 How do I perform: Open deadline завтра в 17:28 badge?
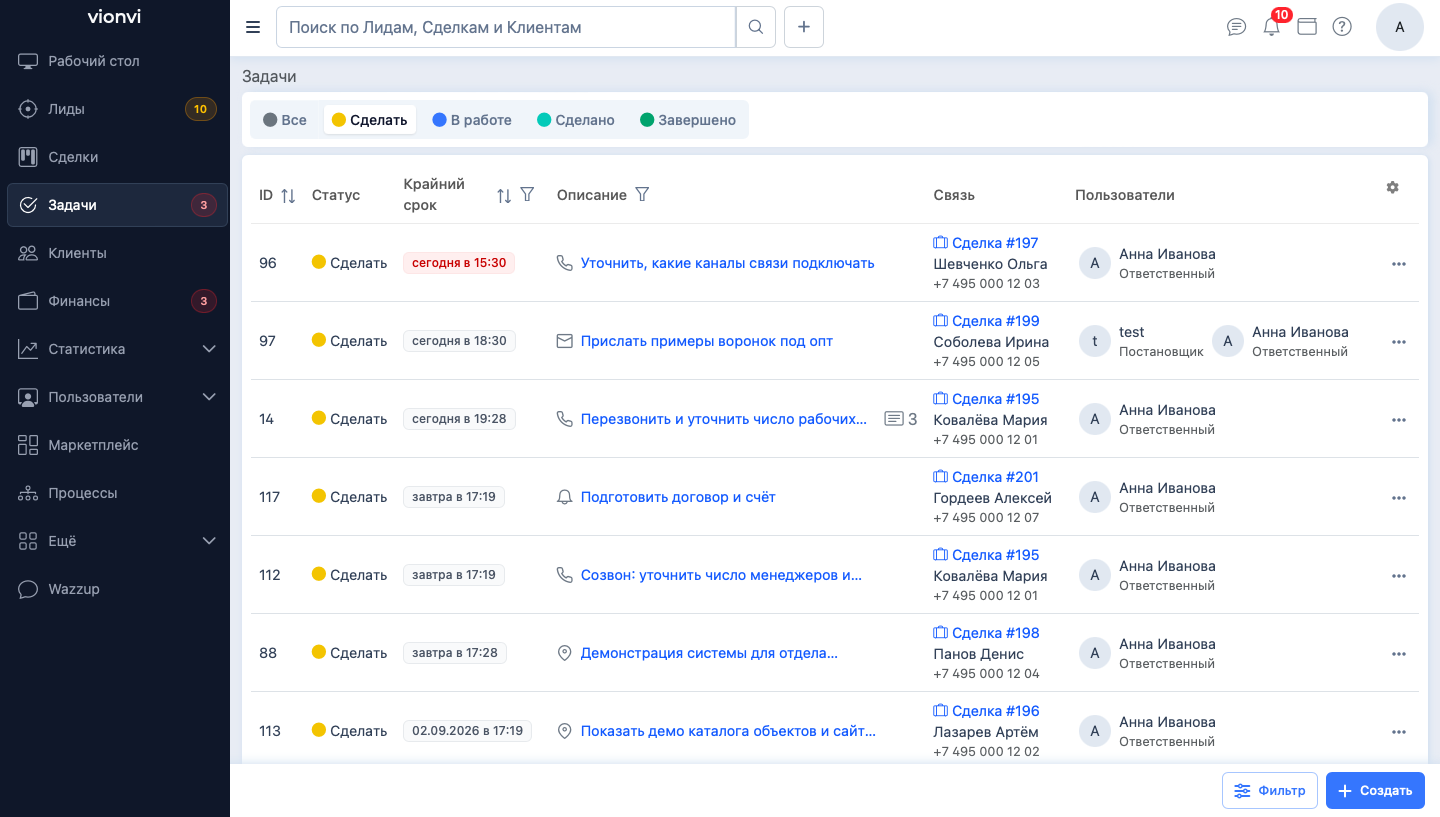pyautogui.click(x=455, y=653)
